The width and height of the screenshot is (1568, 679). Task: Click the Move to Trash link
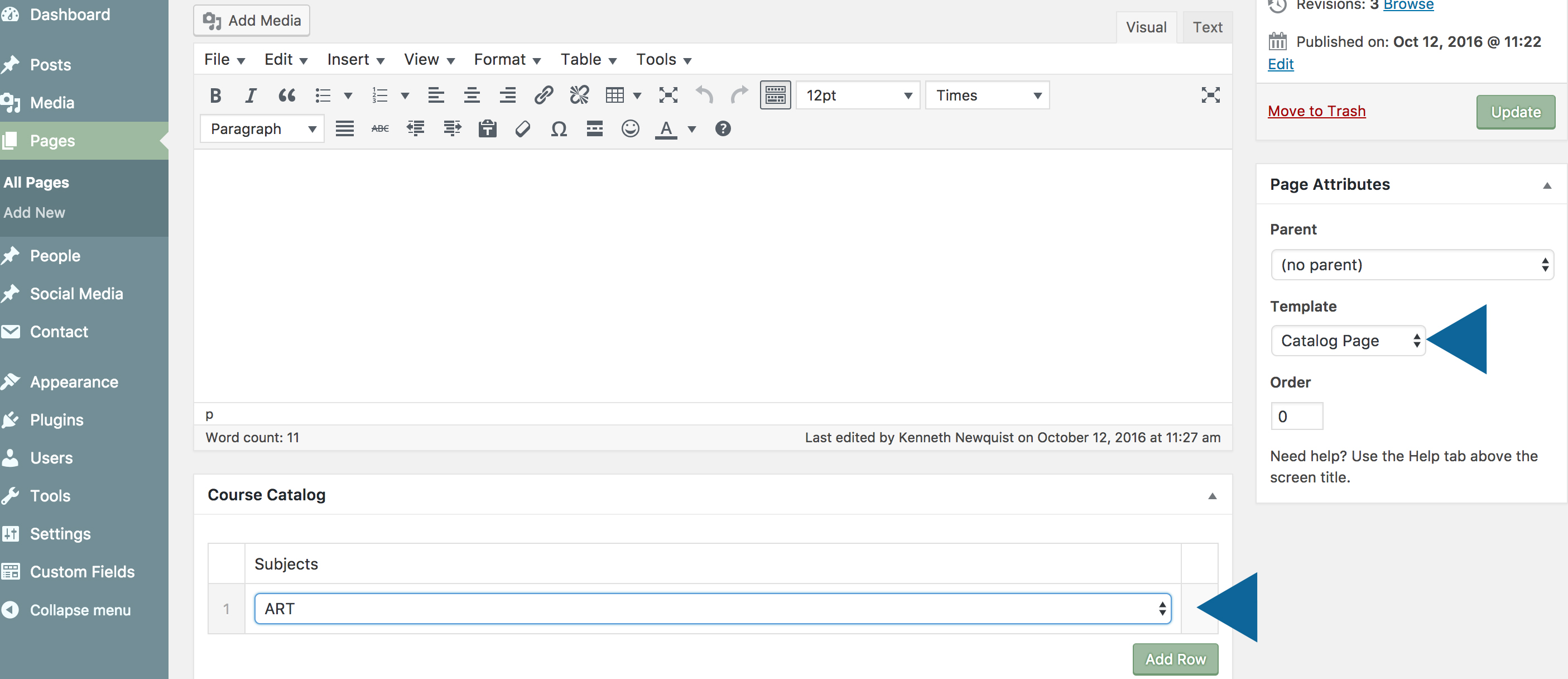click(1316, 111)
